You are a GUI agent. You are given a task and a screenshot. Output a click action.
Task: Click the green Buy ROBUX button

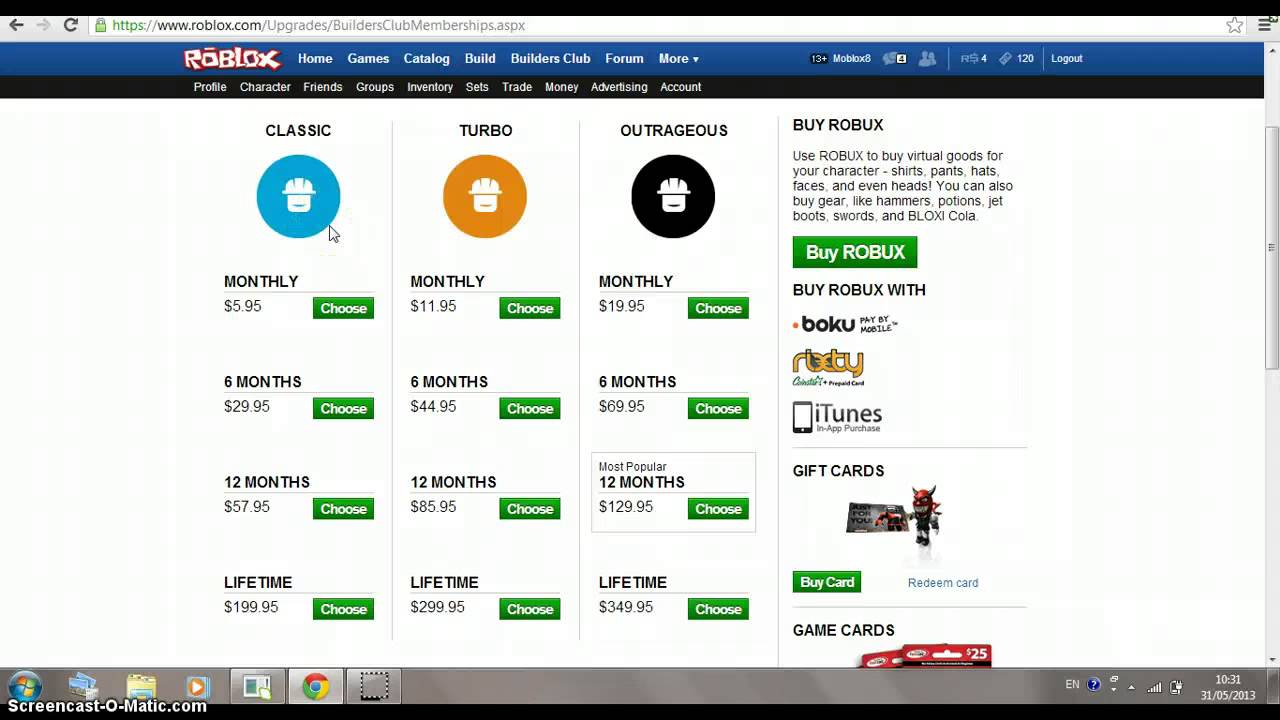[855, 252]
